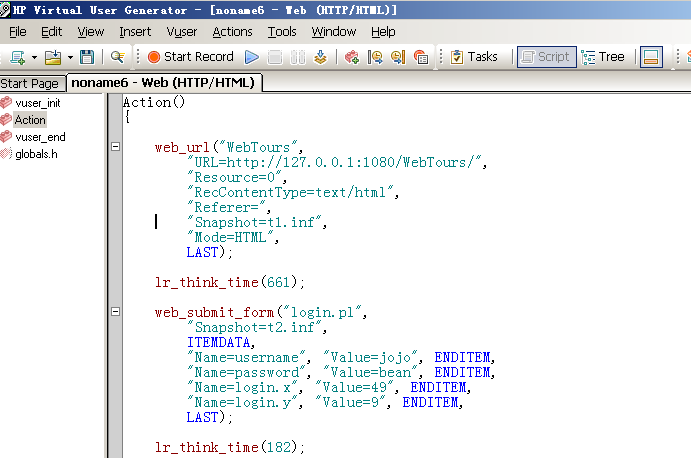Switch to Script view
The width and height of the screenshot is (691, 458).
546,57
